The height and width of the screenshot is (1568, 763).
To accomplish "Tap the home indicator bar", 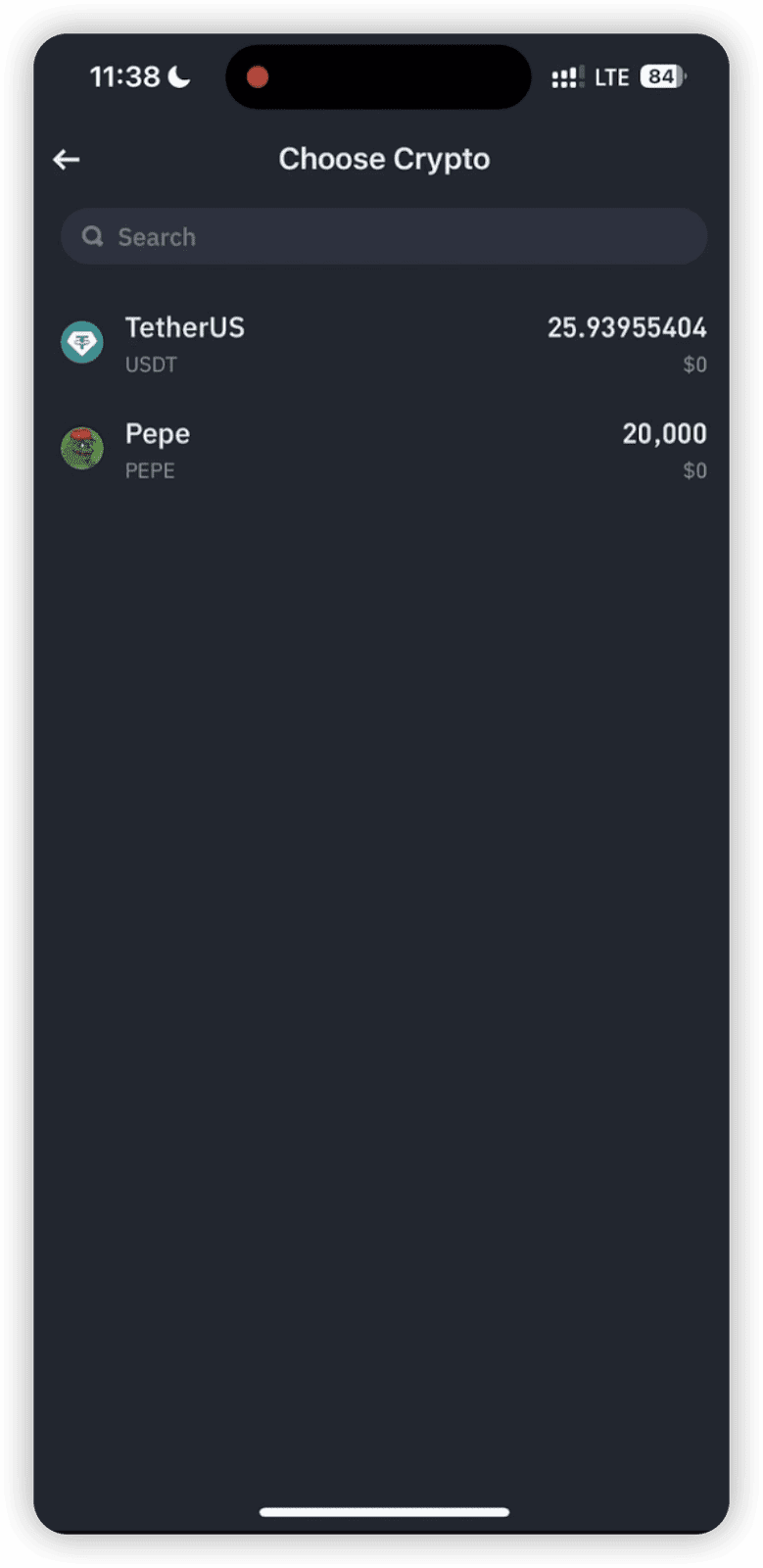I will point(384,1511).
